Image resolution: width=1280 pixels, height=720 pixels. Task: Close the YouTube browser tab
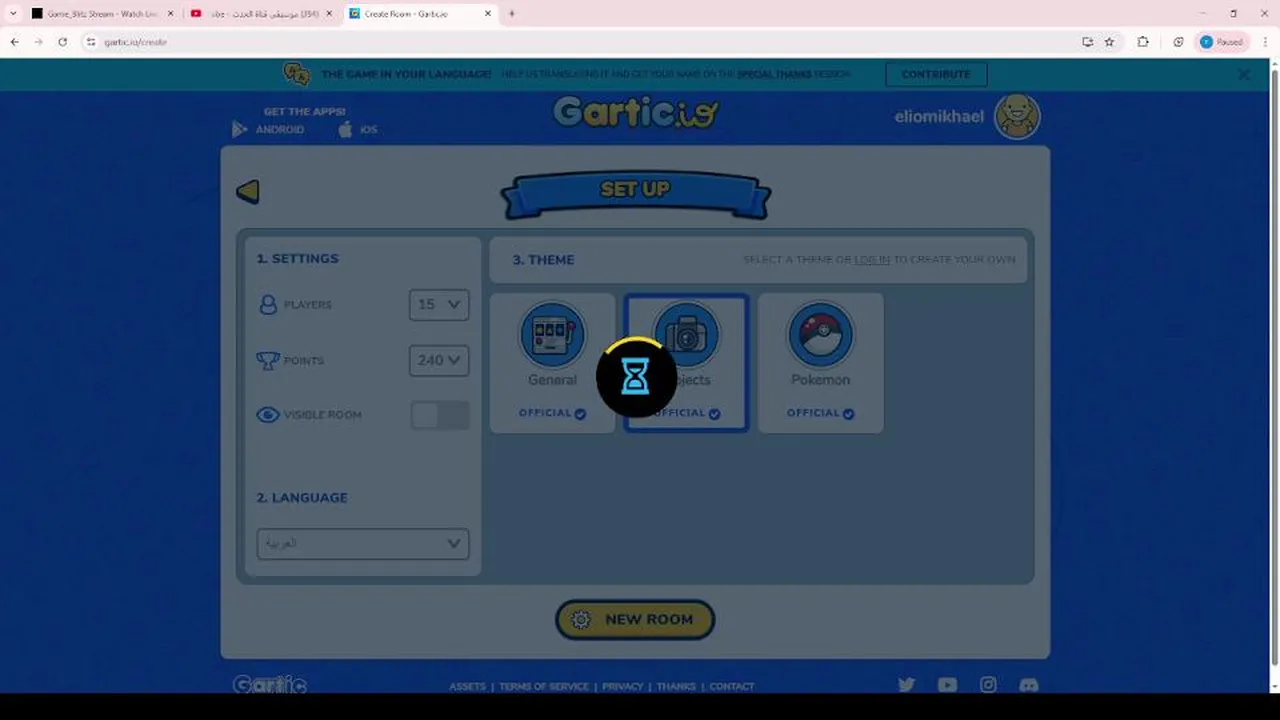[329, 14]
